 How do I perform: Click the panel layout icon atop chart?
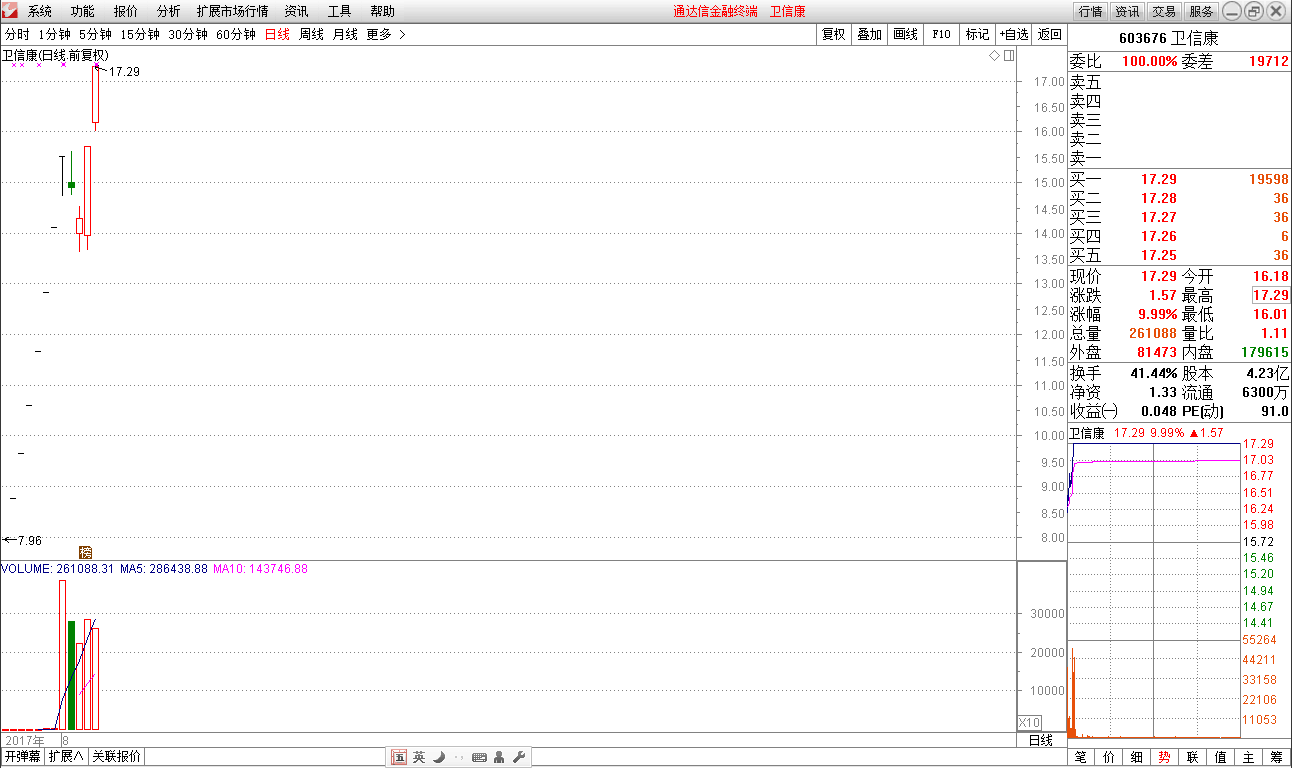pos(1009,56)
